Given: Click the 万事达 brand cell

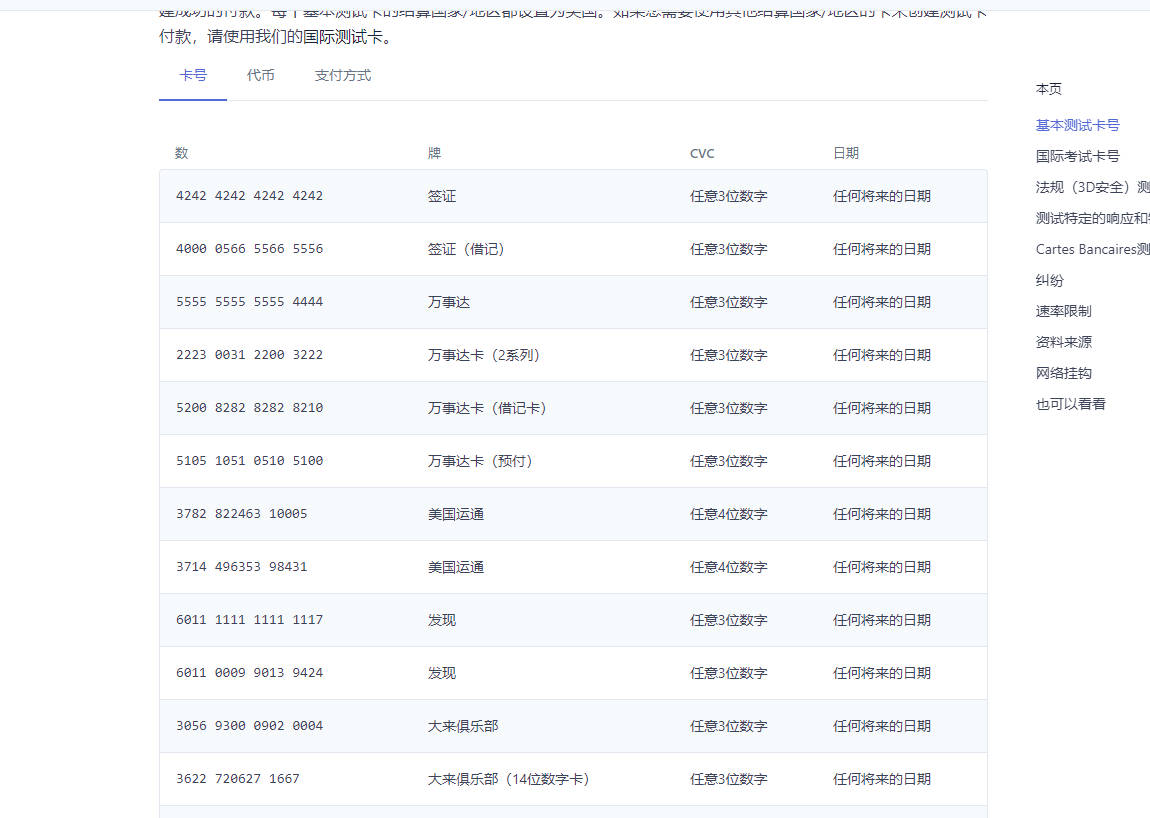Looking at the screenshot, I should pos(449,302).
